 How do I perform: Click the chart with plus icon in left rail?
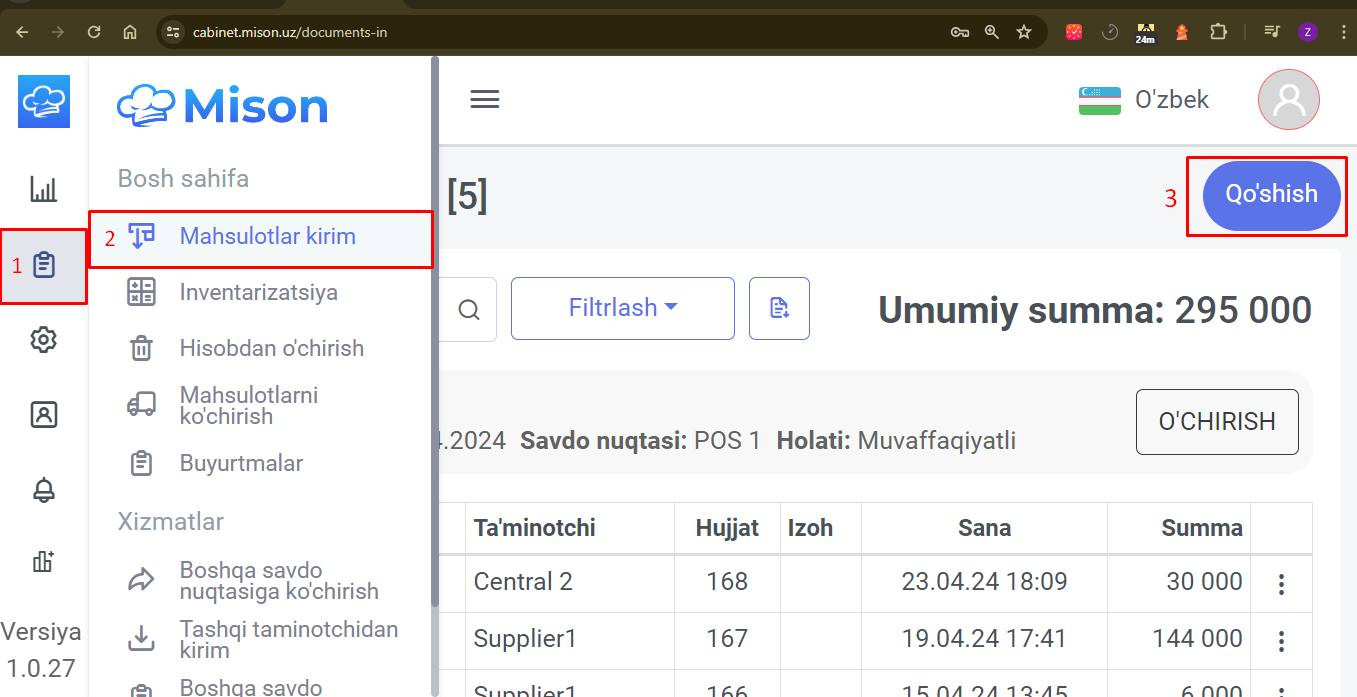click(x=43, y=562)
